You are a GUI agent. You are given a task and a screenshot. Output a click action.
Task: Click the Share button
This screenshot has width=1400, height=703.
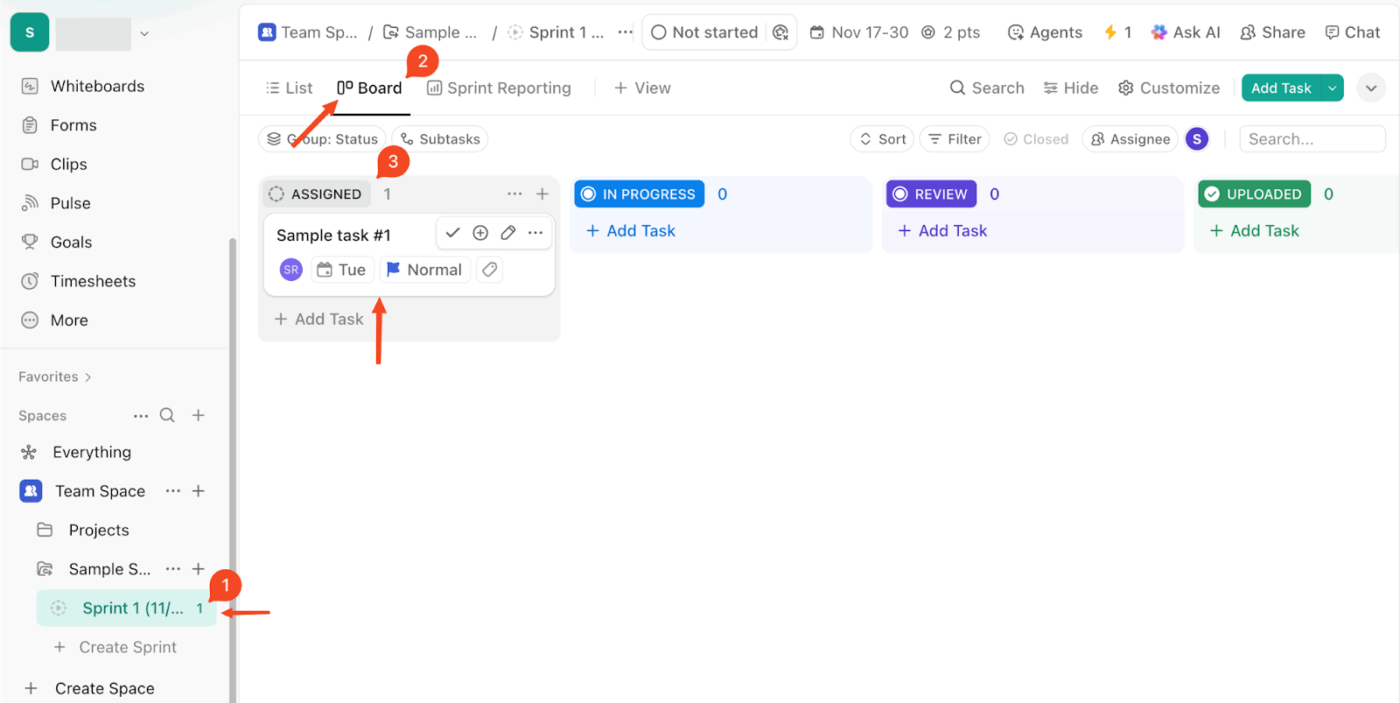(x=1272, y=32)
